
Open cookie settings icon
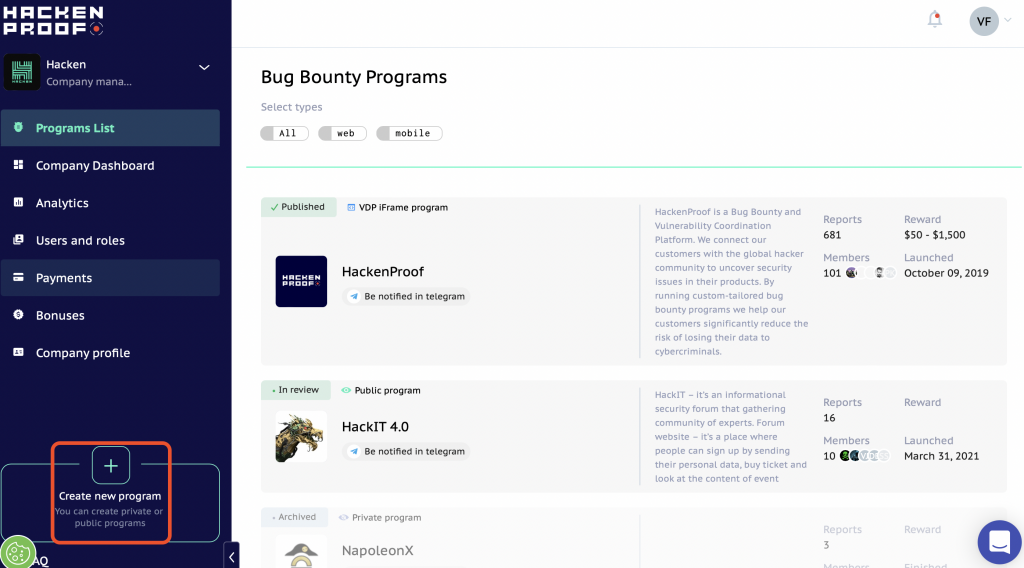point(18,552)
